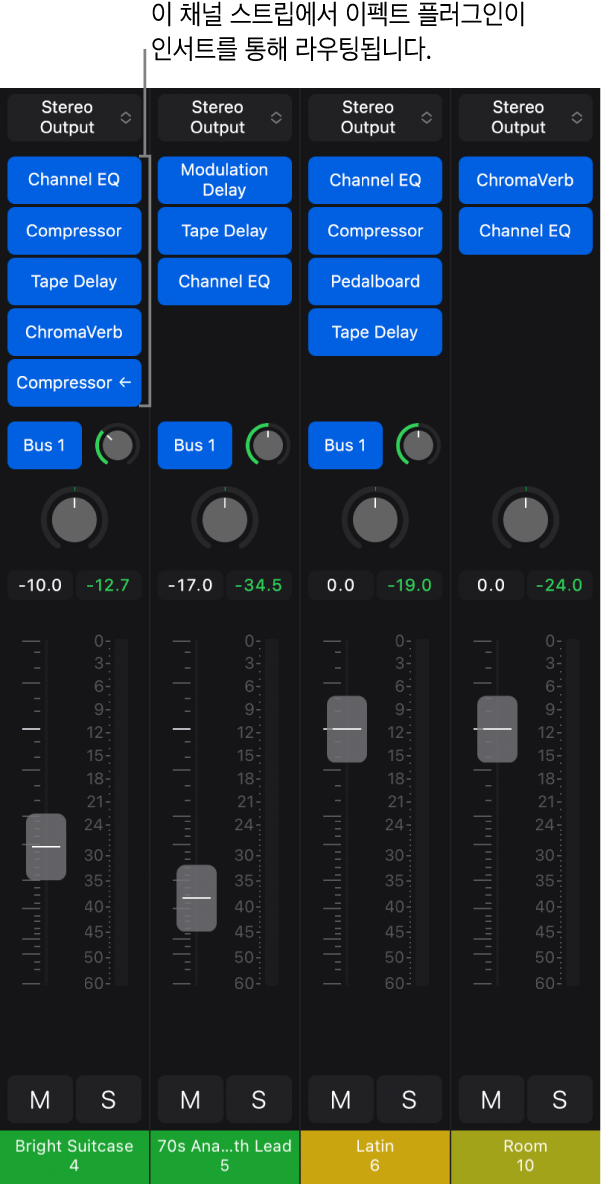Solo the Room channel
This screenshot has width=601, height=1186.
pos(559,1099)
